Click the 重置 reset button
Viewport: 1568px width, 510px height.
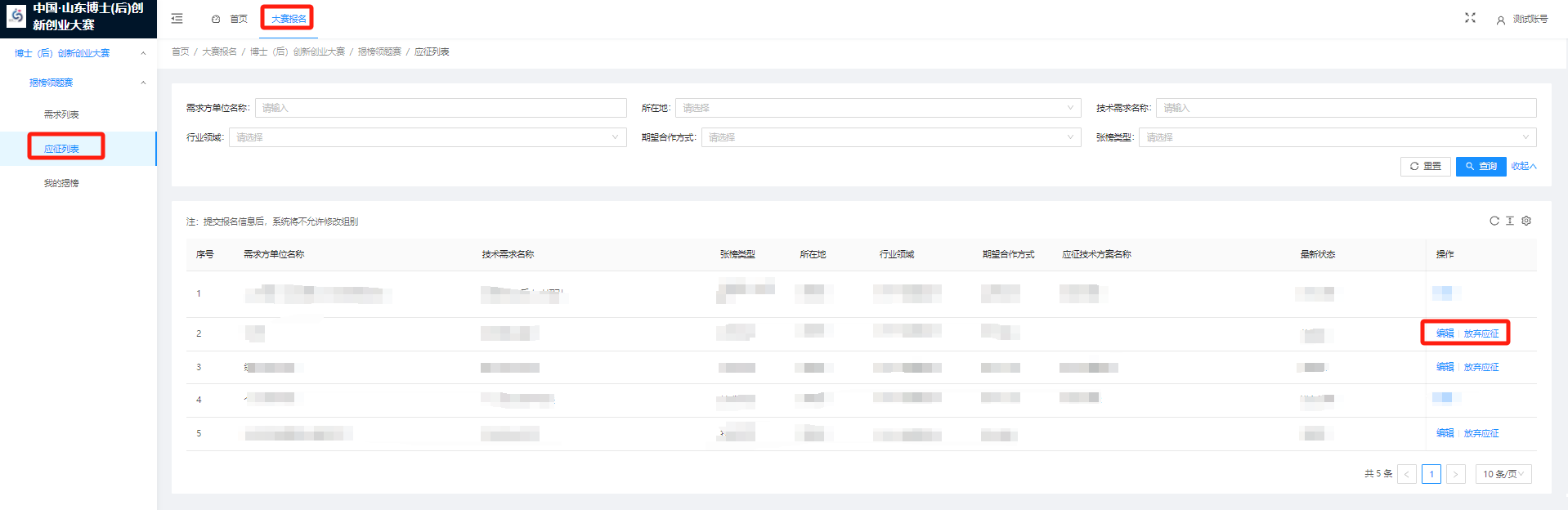(x=1425, y=166)
